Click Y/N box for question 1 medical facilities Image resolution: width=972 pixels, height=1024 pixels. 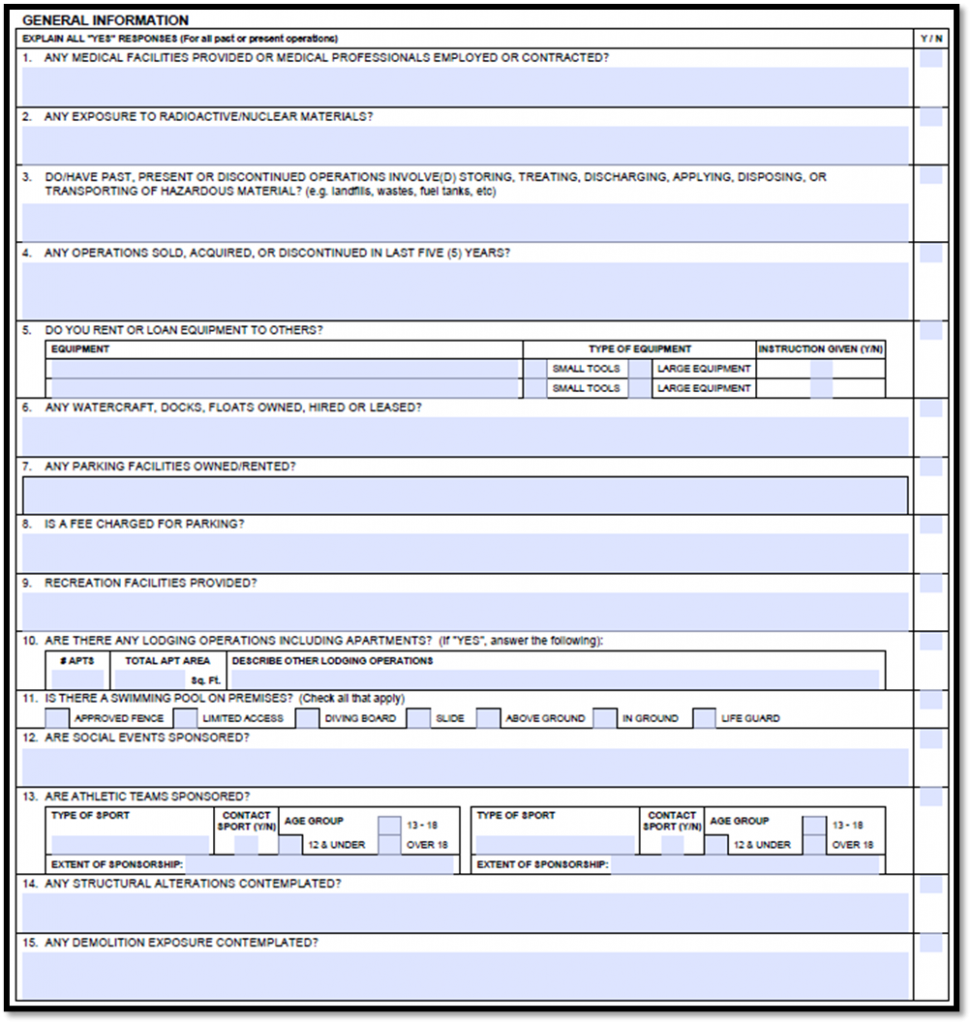coord(931,59)
